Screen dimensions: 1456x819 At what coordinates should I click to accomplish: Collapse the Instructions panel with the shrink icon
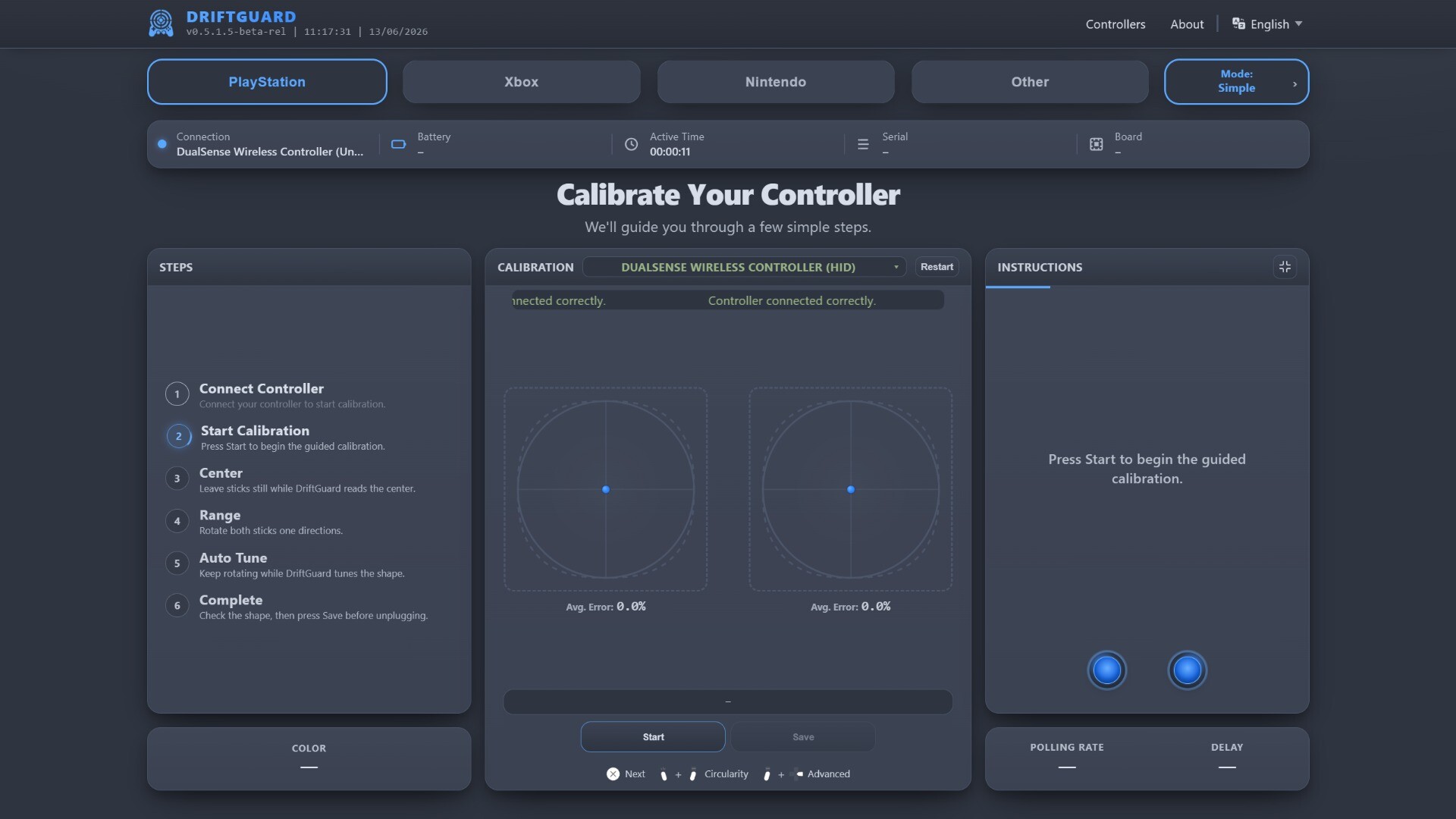click(1285, 267)
